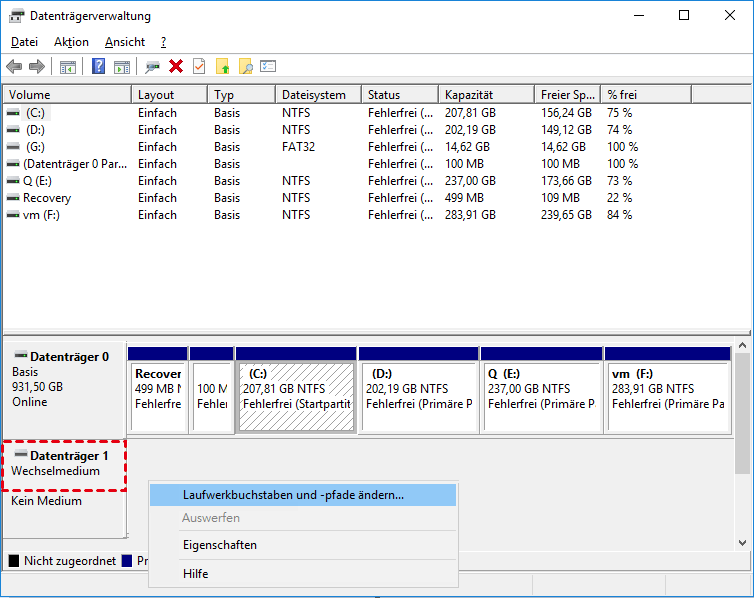Select the vm (F:) partition block
Viewport: 754px width, 598px height.
pos(667,395)
